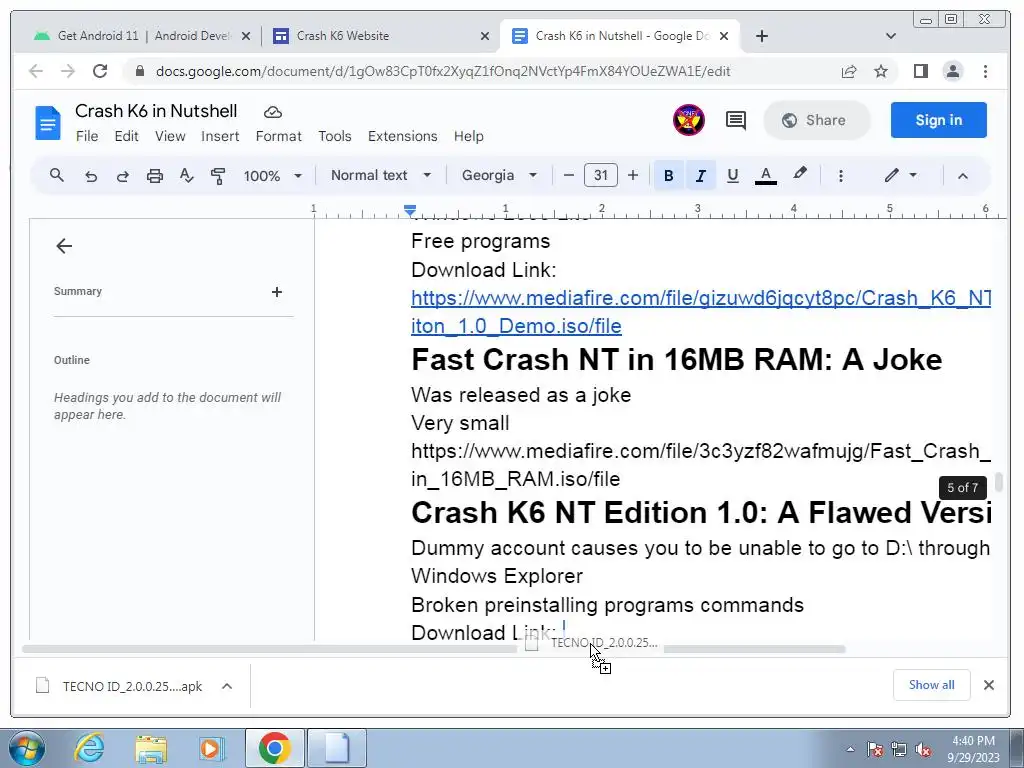Open the Windows Start button
This screenshot has height=768, width=1024.
26,748
